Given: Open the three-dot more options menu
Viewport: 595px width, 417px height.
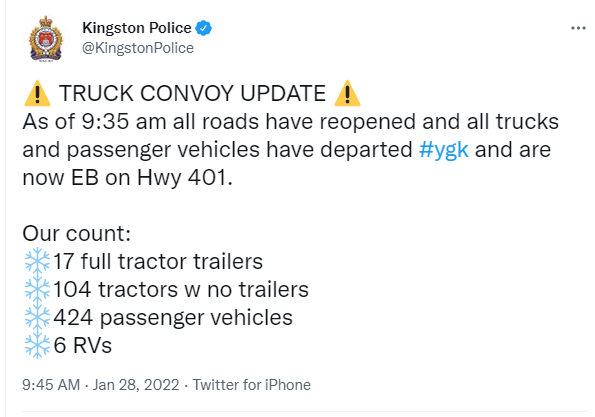Looking at the screenshot, I should point(578,28).
